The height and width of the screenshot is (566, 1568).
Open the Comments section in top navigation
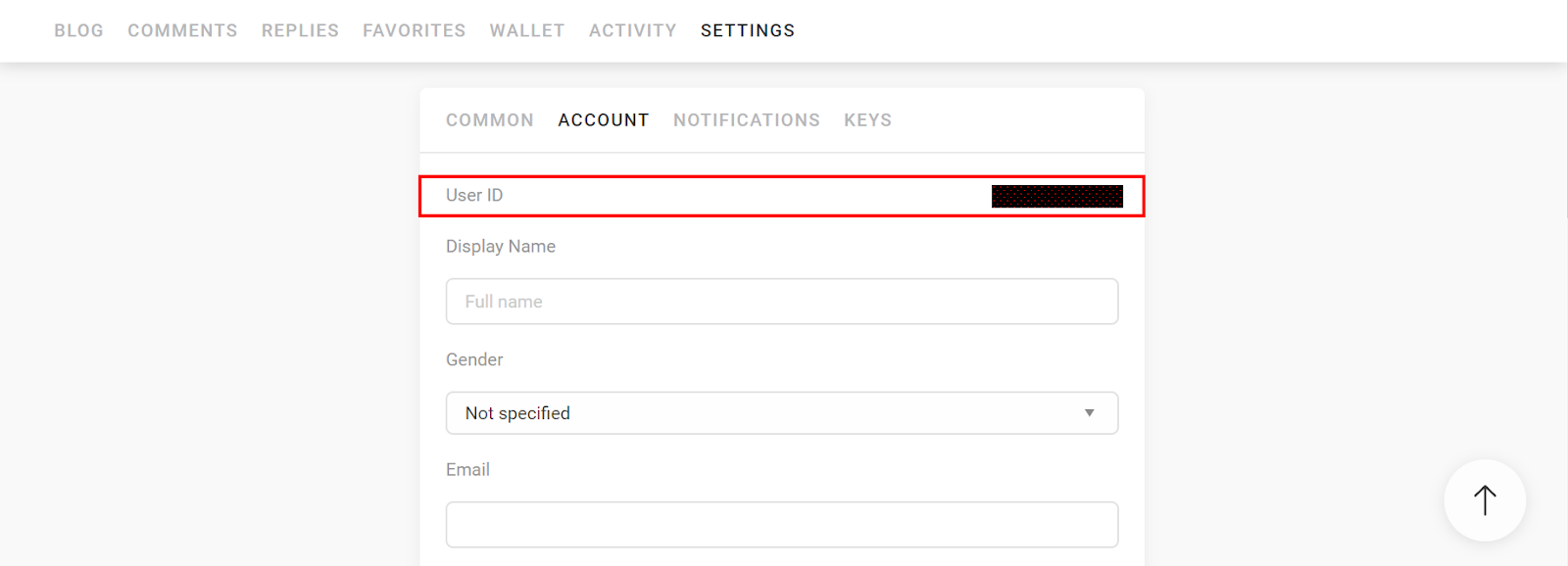(182, 30)
